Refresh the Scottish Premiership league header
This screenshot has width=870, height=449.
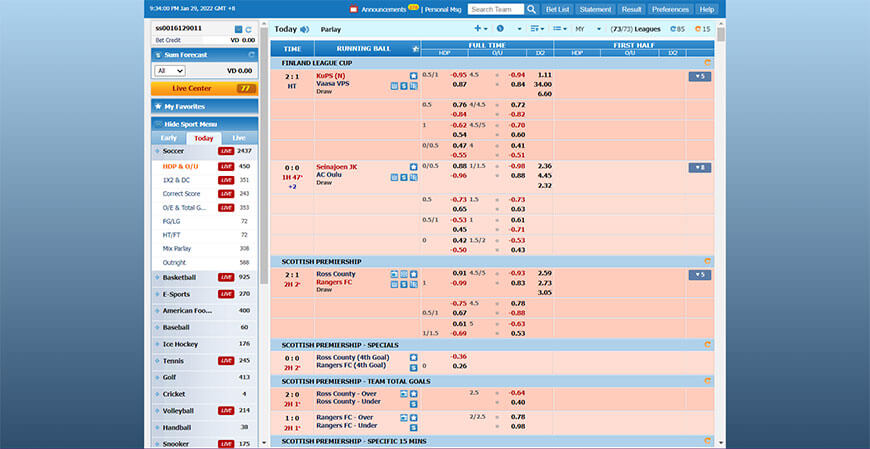(x=707, y=261)
